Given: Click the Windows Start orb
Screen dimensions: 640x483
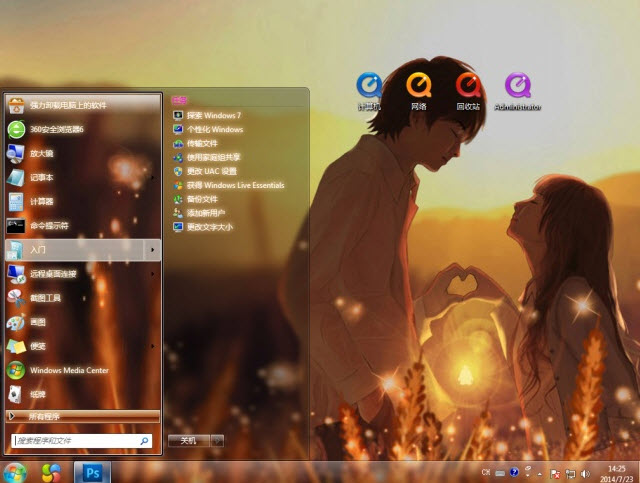Looking at the screenshot, I should 15,471.
